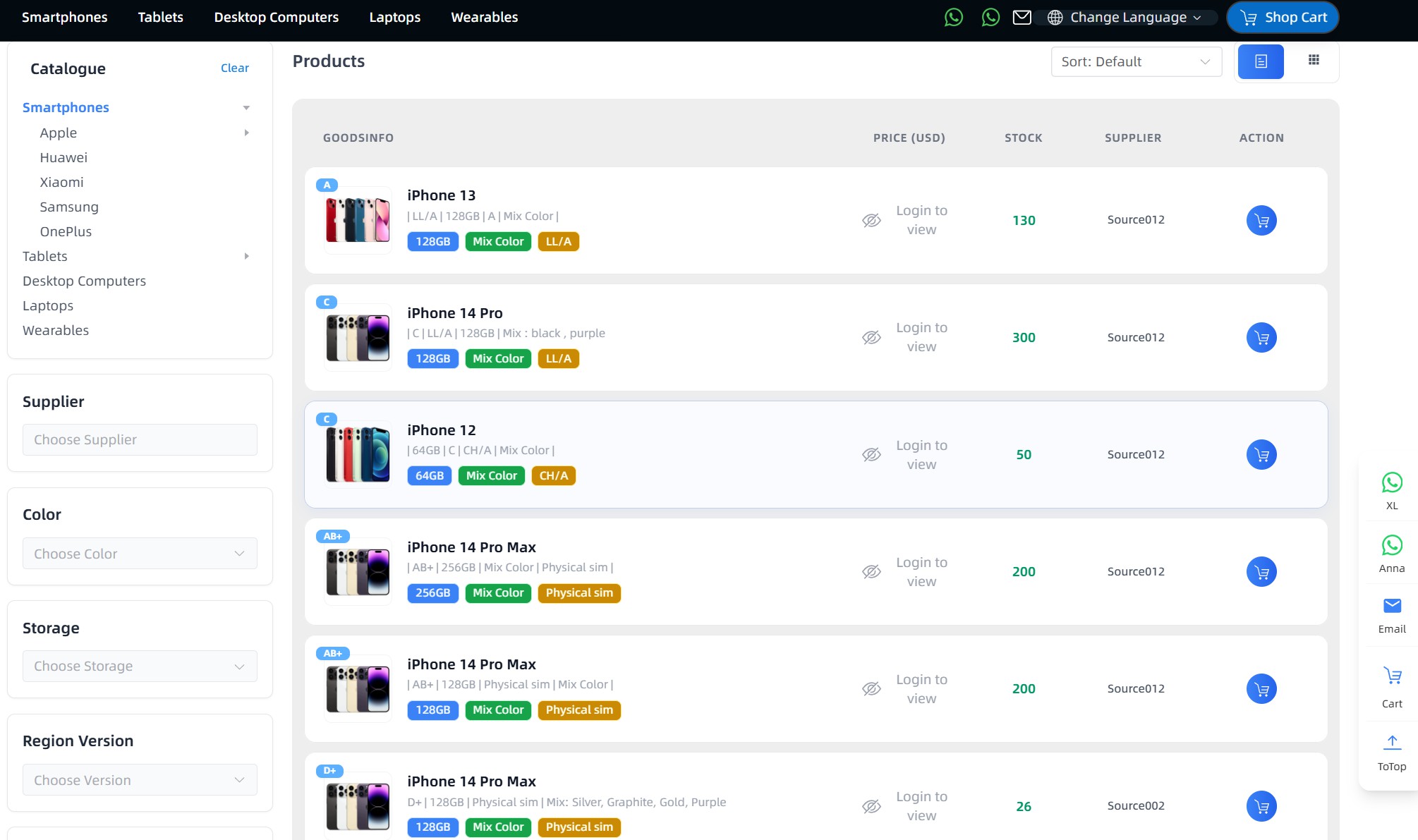Click the LL/A tag on iPhone 13

pyautogui.click(x=559, y=241)
